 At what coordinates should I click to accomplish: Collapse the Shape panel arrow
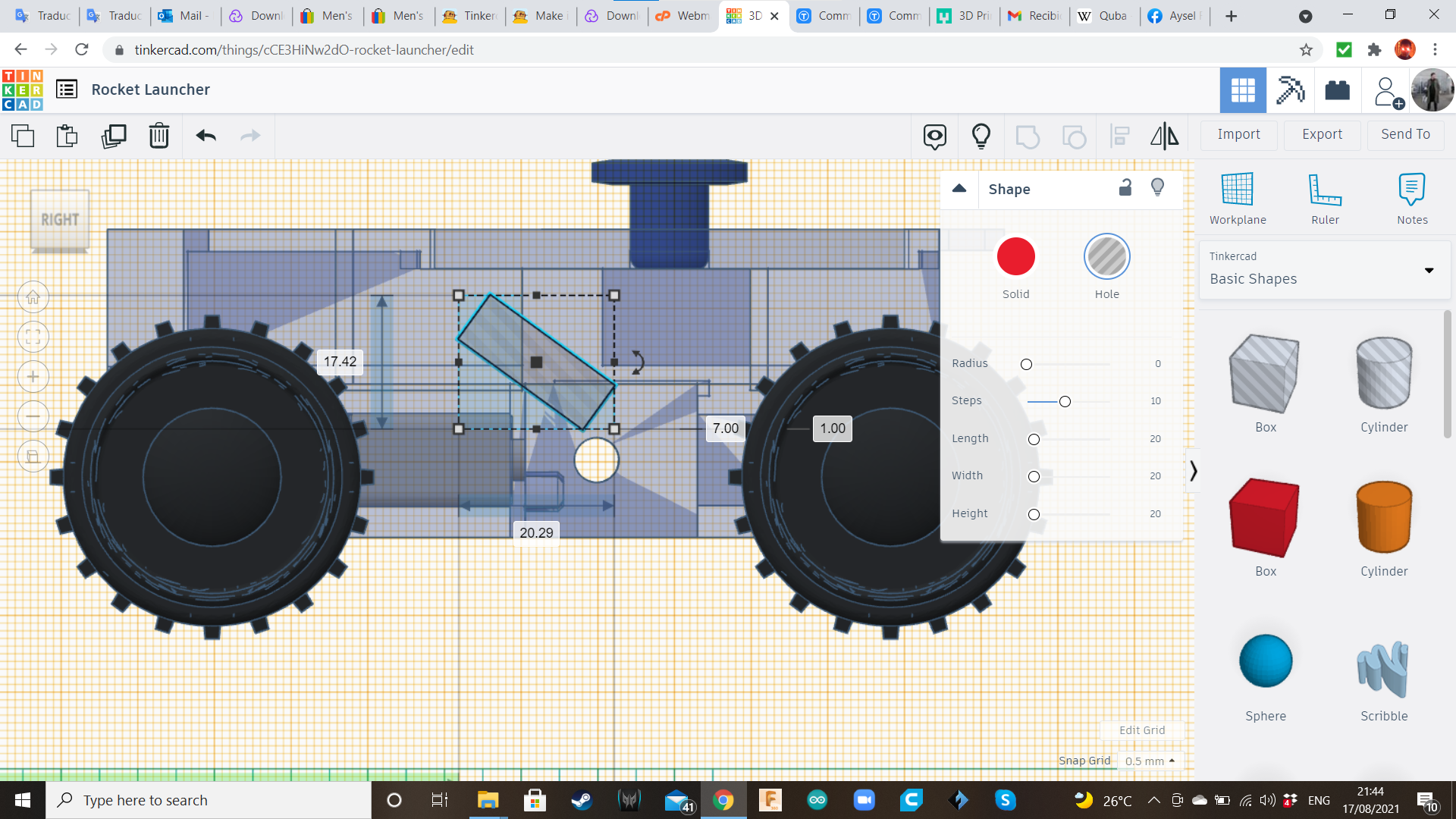959,189
